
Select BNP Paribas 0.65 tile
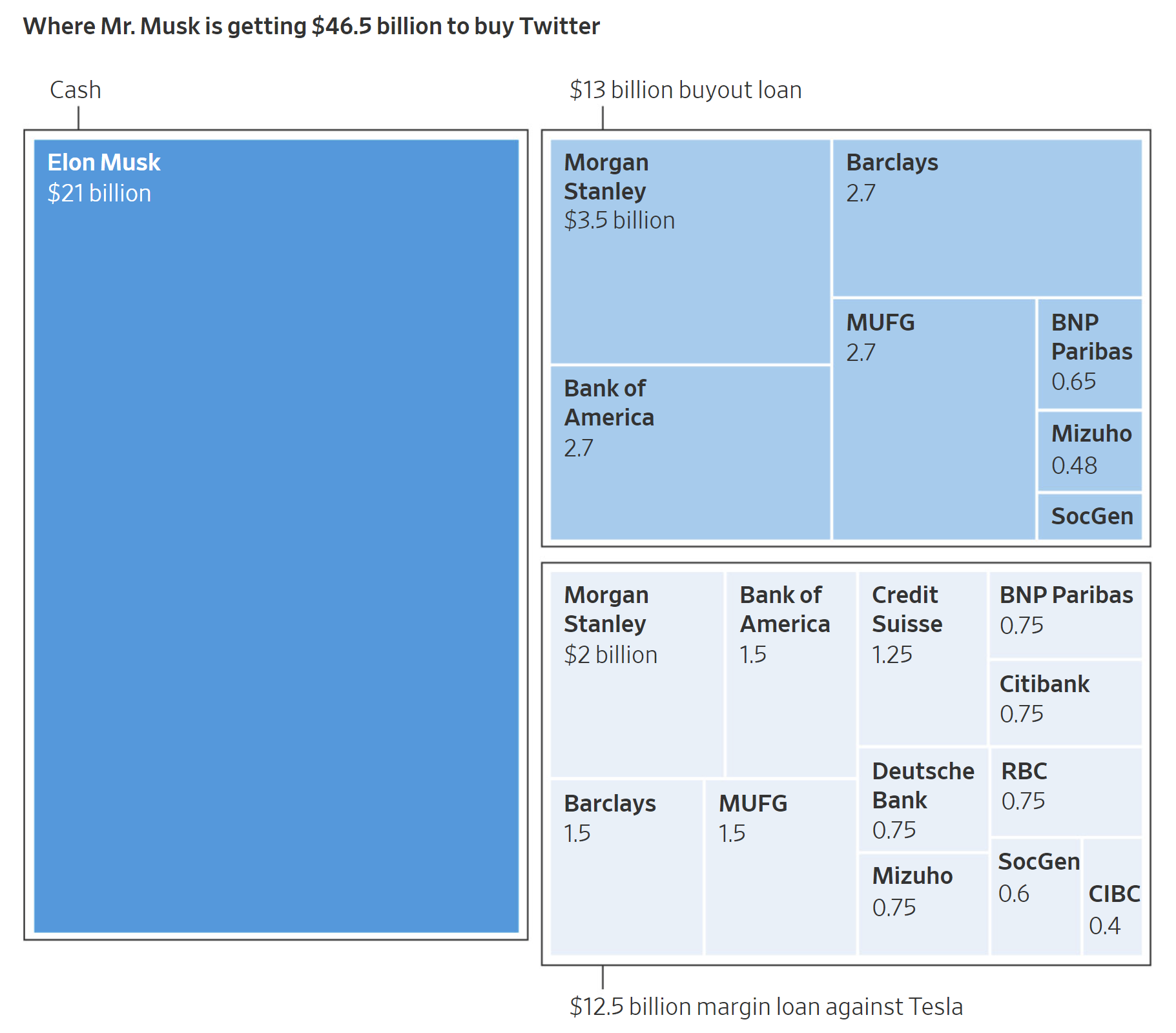tap(1090, 354)
